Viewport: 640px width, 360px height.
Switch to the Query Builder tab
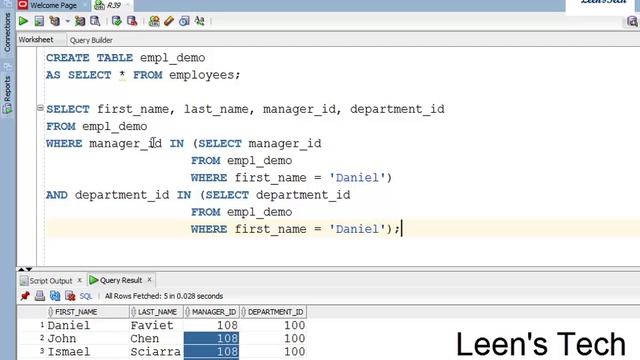click(x=91, y=40)
